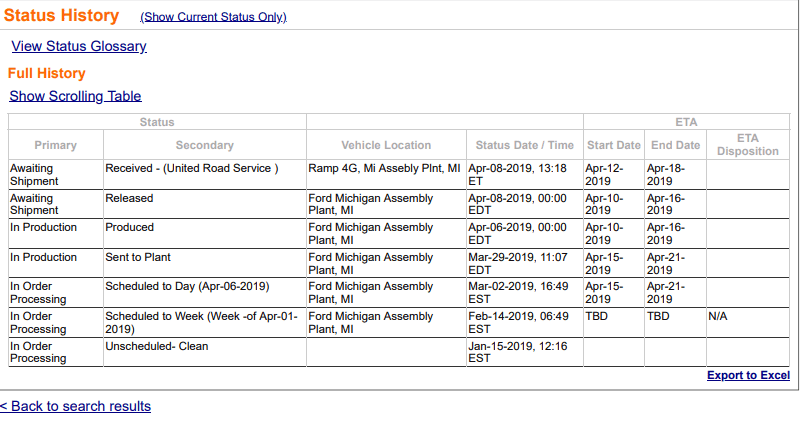
Task: Click the ETA group header
Action: point(686,122)
